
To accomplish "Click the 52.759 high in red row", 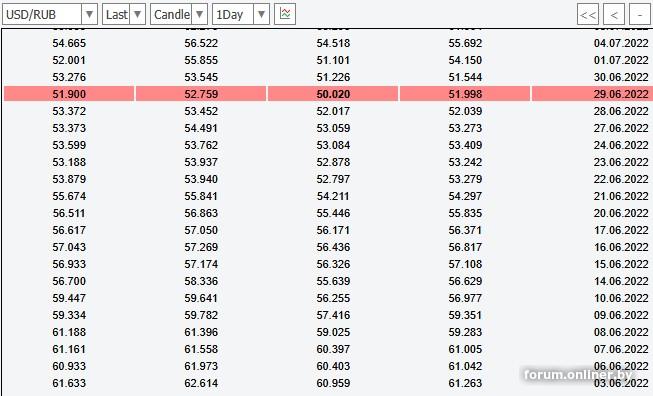I will tap(201, 94).
